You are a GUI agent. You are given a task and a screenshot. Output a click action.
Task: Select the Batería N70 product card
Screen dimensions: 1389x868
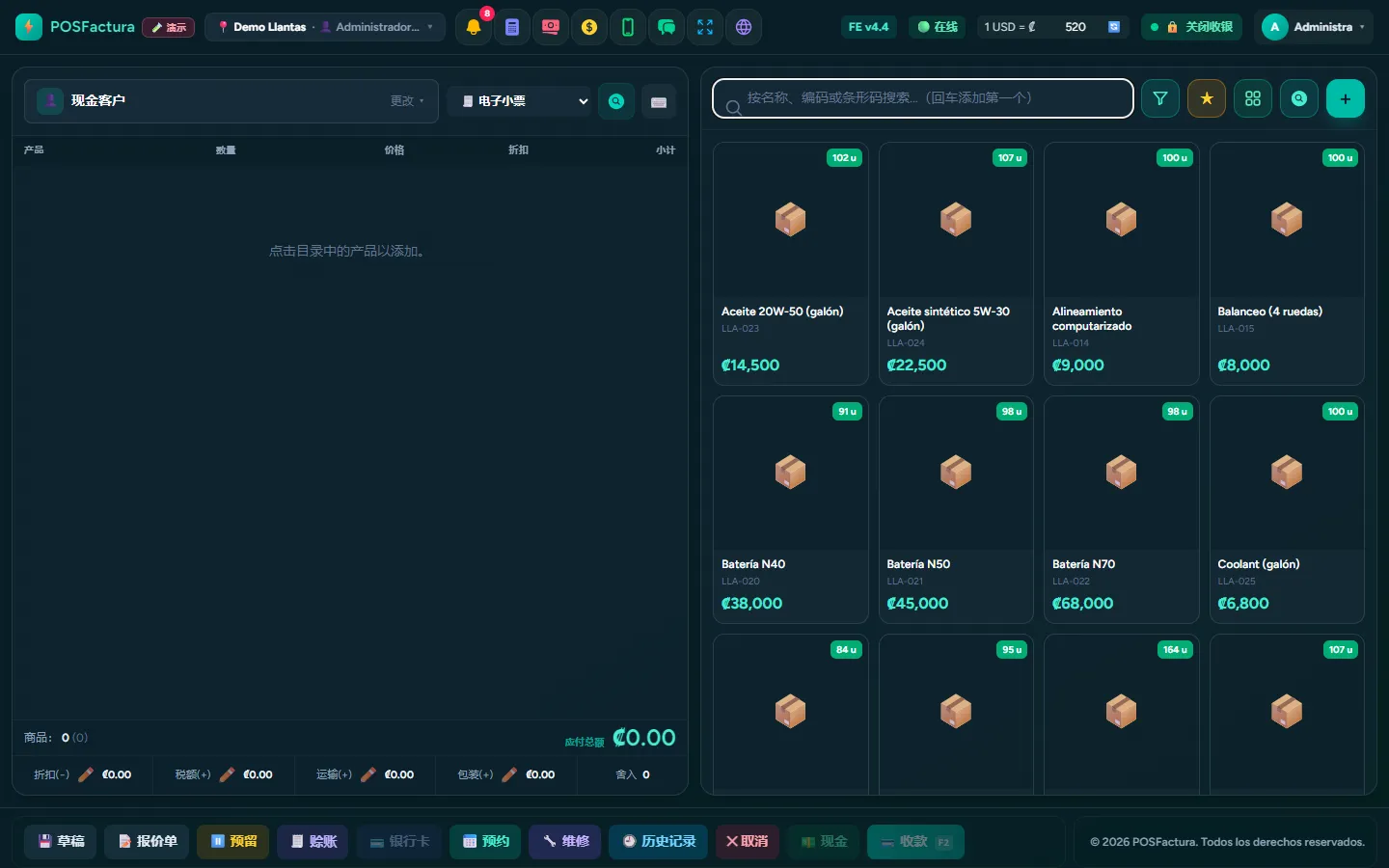[x=1122, y=509]
